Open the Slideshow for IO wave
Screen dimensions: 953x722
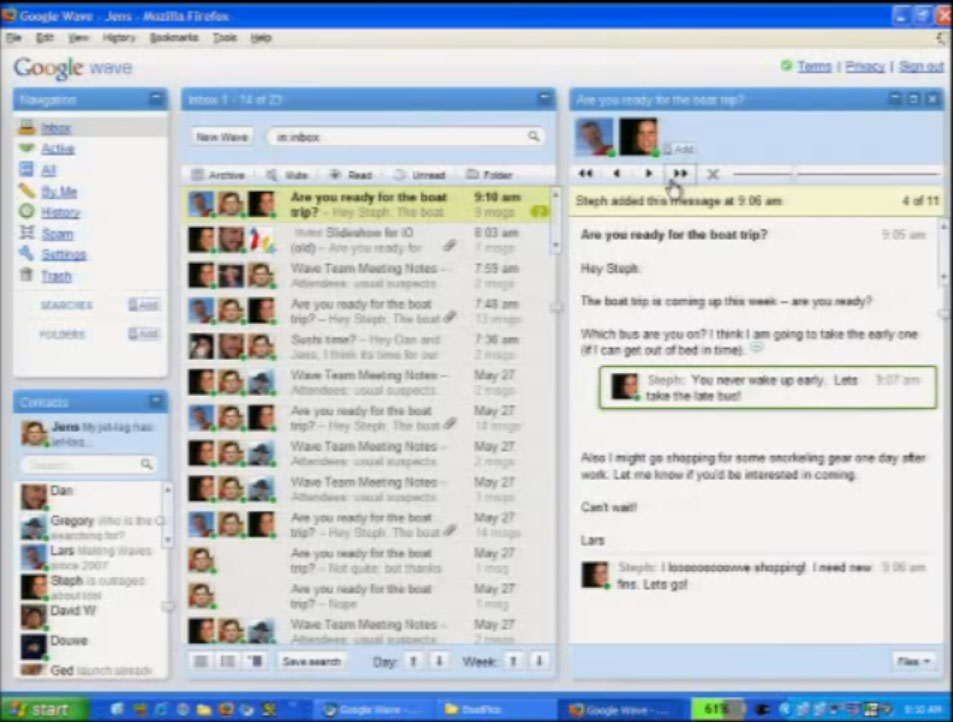(366, 240)
